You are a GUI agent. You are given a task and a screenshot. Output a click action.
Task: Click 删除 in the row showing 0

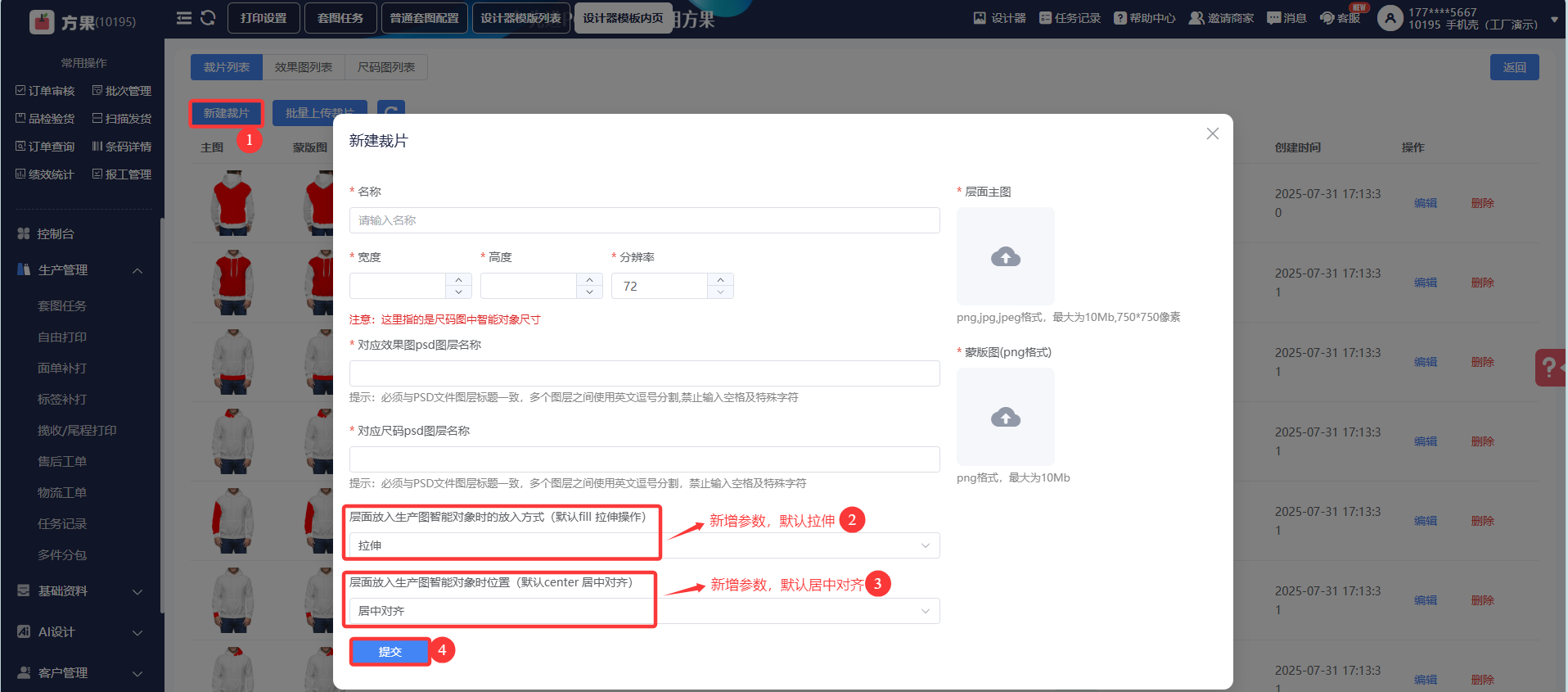[x=1483, y=203]
